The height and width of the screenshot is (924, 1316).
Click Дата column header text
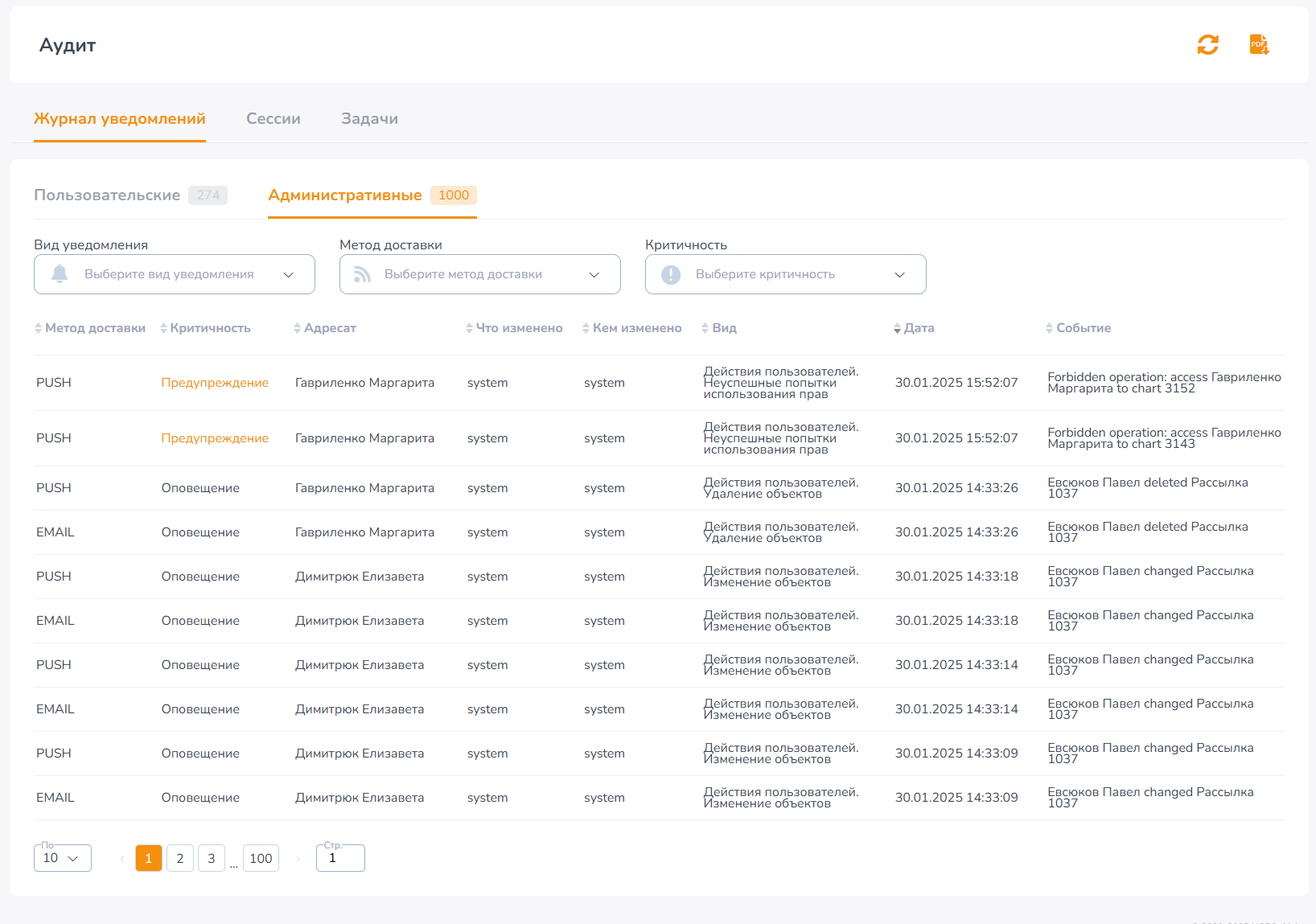[x=919, y=328]
